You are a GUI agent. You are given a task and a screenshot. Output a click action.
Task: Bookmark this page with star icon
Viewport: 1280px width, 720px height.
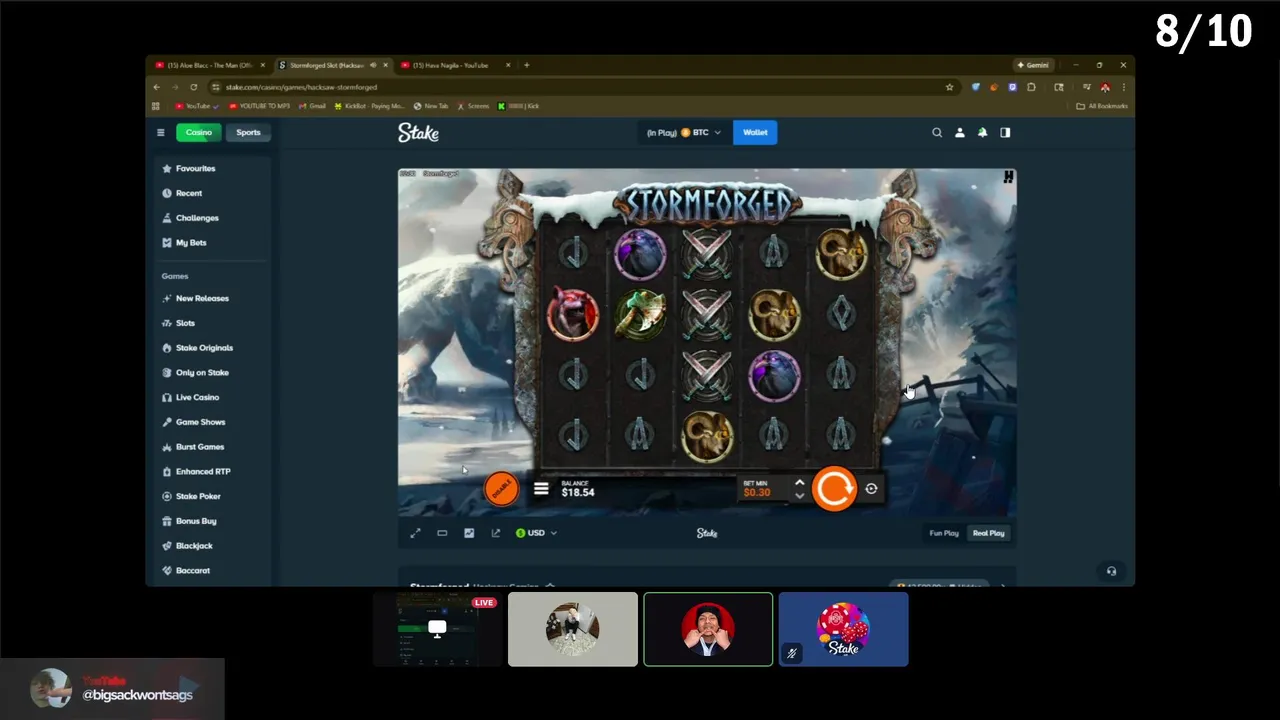pos(949,87)
